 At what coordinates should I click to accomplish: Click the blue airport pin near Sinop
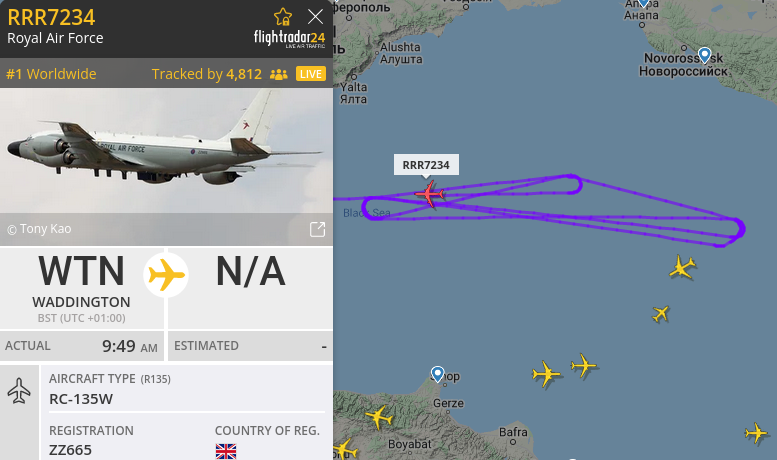point(437,374)
